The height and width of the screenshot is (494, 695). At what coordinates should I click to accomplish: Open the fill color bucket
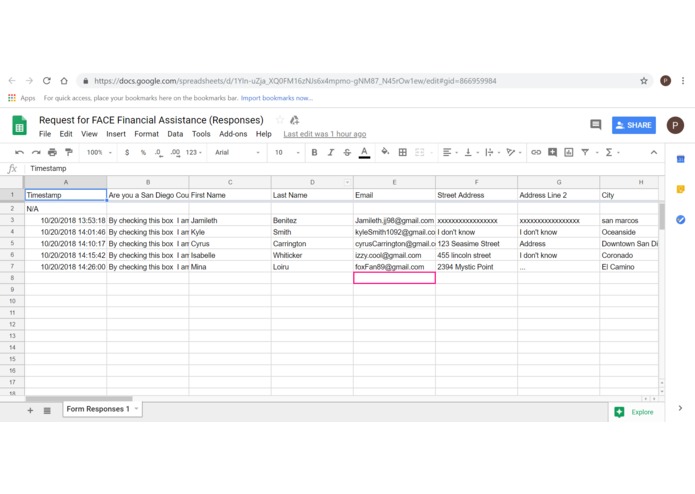[385, 152]
